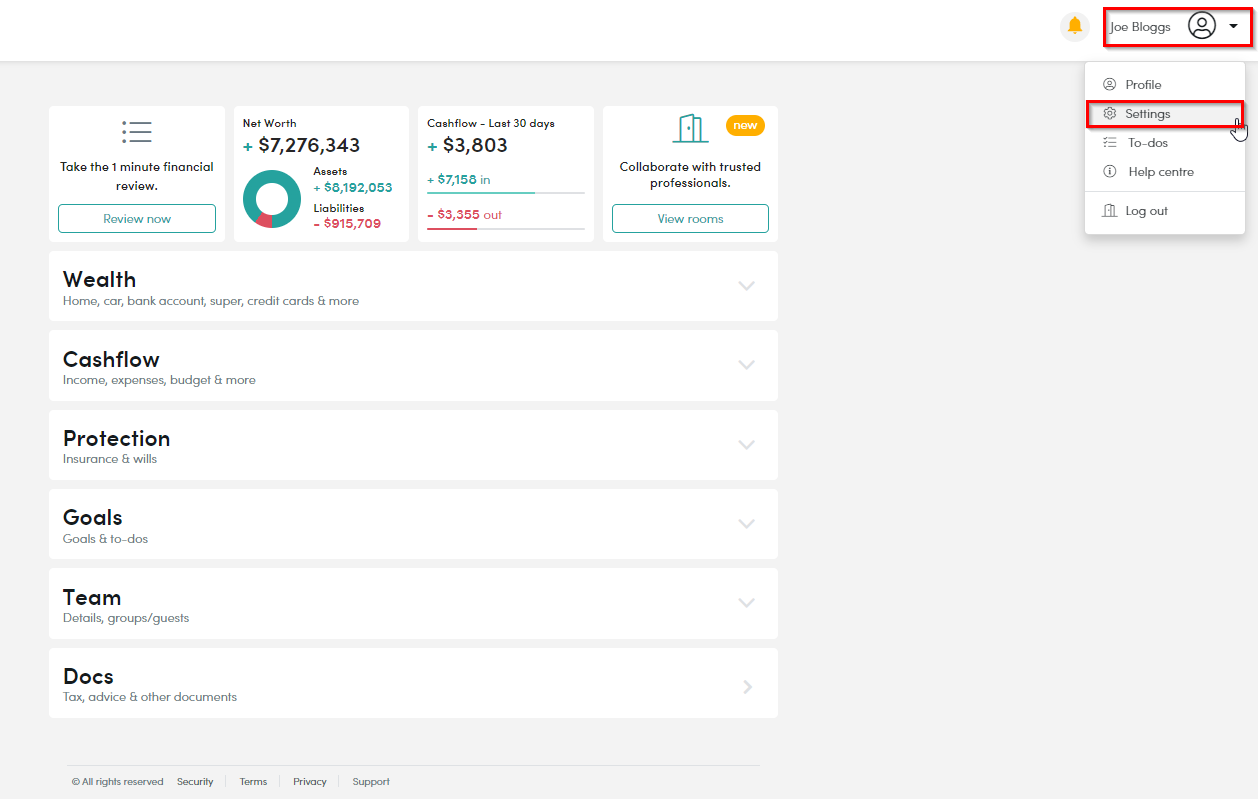Click the list icon above financial review
This screenshot has width=1258, height=799.
pyautogui.click(x=137, y=131)
